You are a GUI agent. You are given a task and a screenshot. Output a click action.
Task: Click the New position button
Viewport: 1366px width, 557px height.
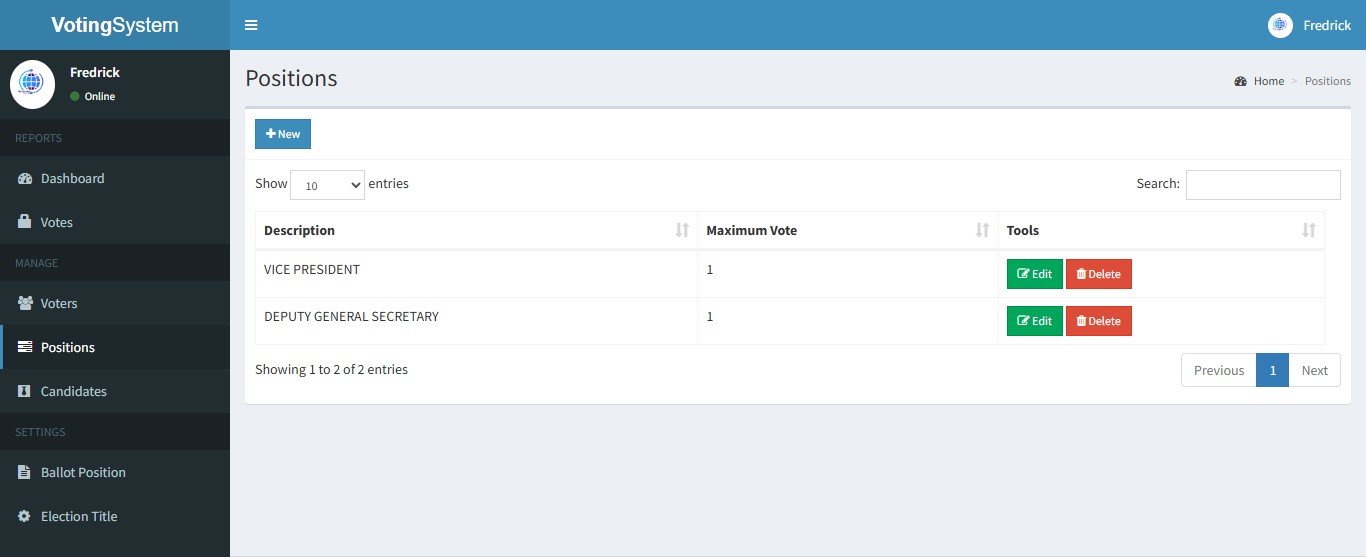pos(283,134)
